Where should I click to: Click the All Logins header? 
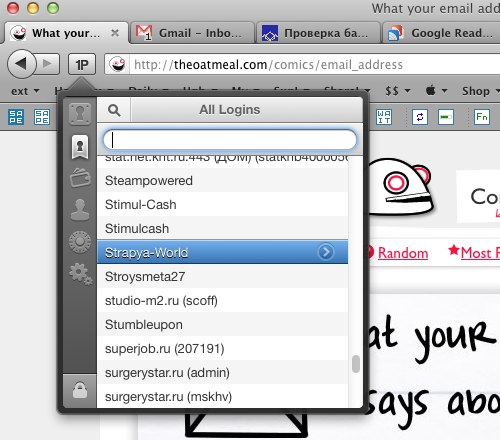[230, 110]
